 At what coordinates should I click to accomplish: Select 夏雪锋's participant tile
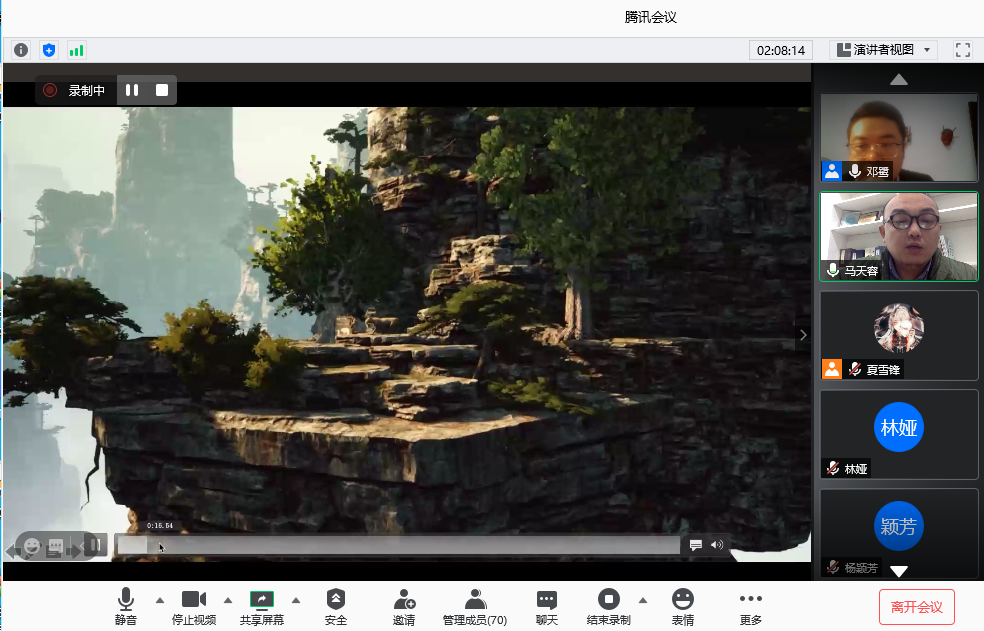pyautogui.click(x=899, y=335)
